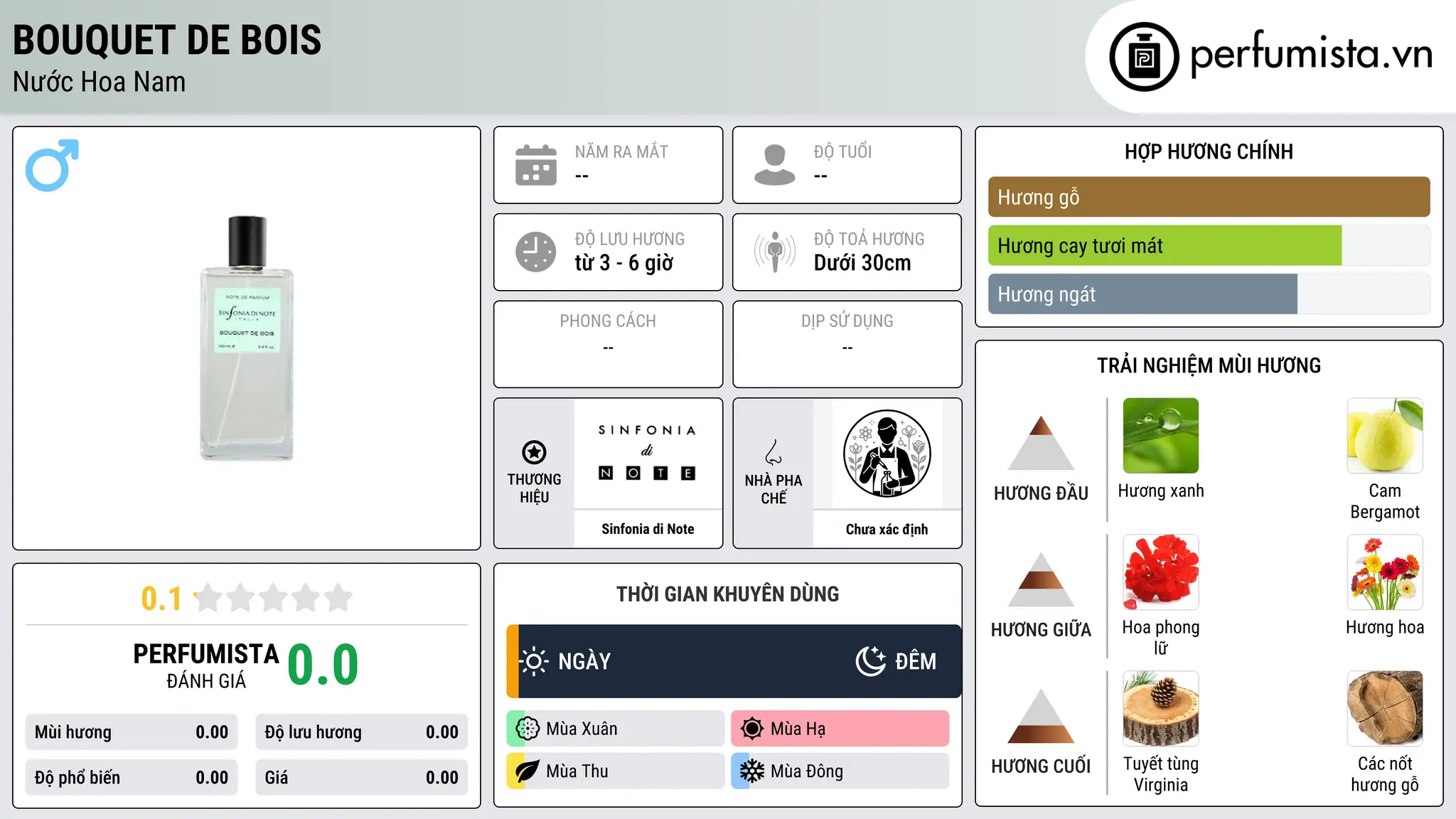The height and width of the screenshot is (819, 1456).
Task: Select the Mùa Thu season chip
Action: (x=616, y=771)
